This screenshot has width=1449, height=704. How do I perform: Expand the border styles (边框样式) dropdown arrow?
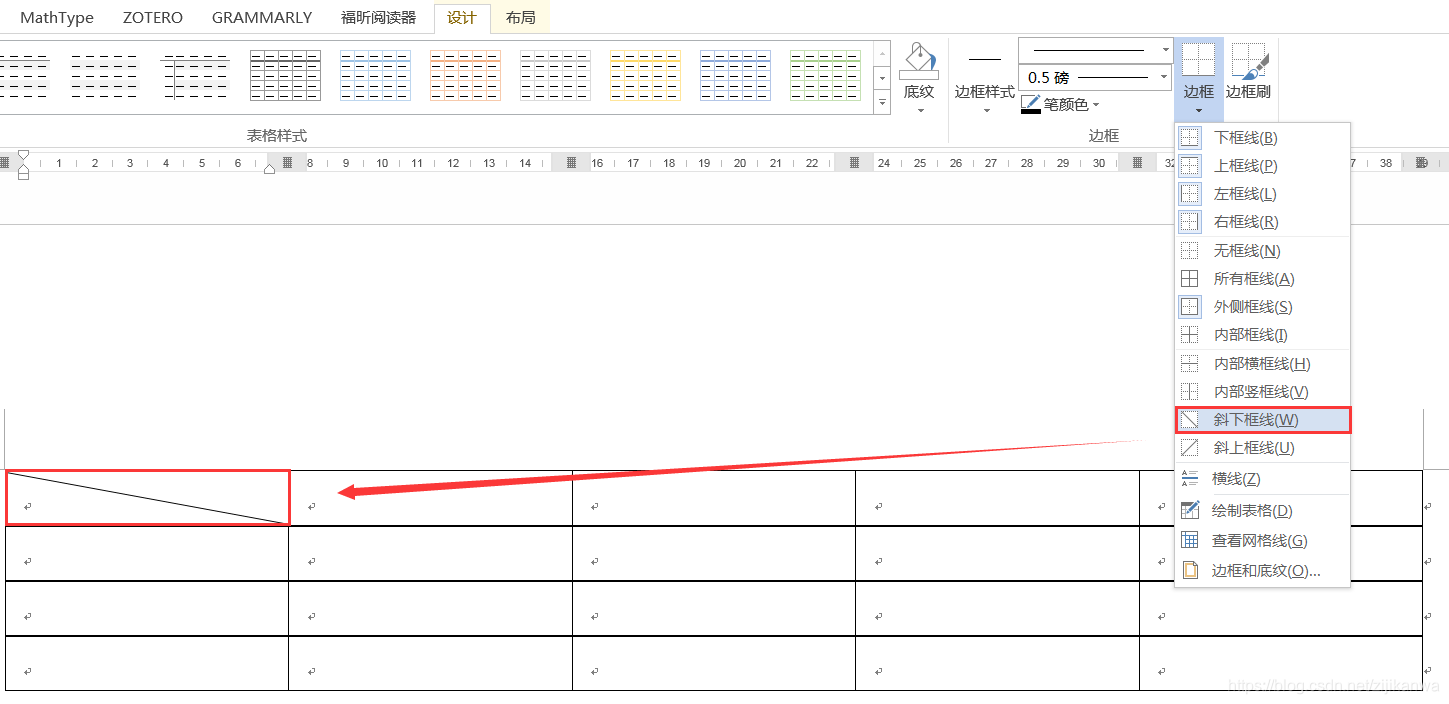tap(986, 110)
